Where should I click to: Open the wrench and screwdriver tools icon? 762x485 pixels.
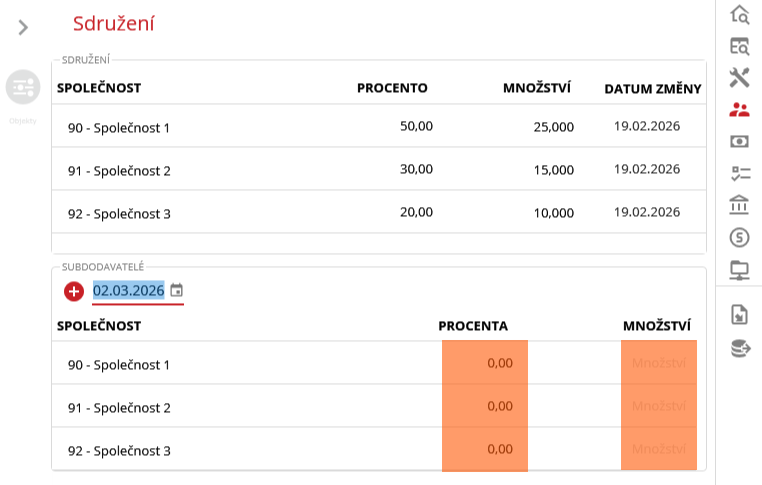click(x=739, y=77)
